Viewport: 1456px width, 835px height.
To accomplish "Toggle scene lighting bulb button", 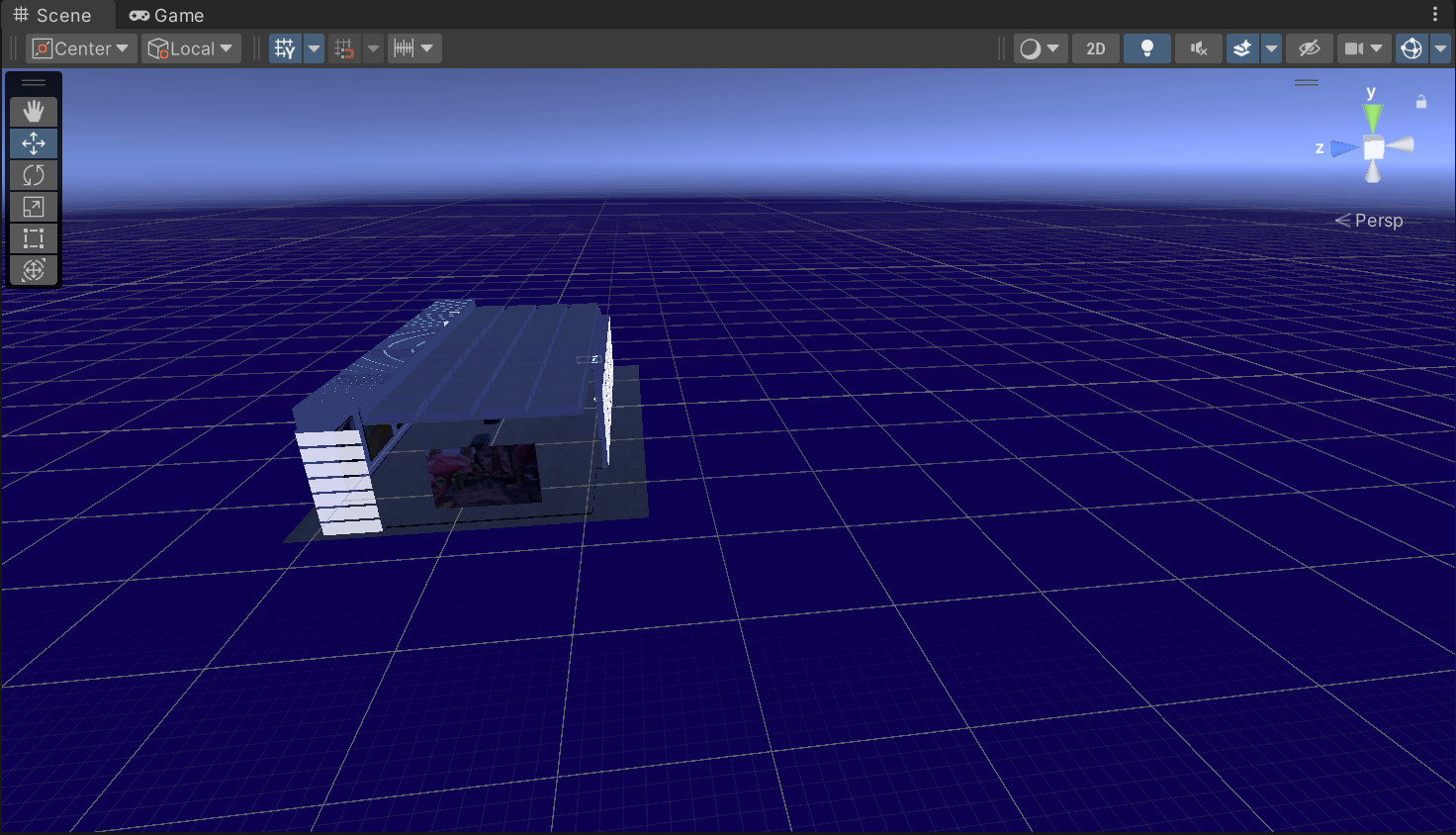I will [1147, 48].
